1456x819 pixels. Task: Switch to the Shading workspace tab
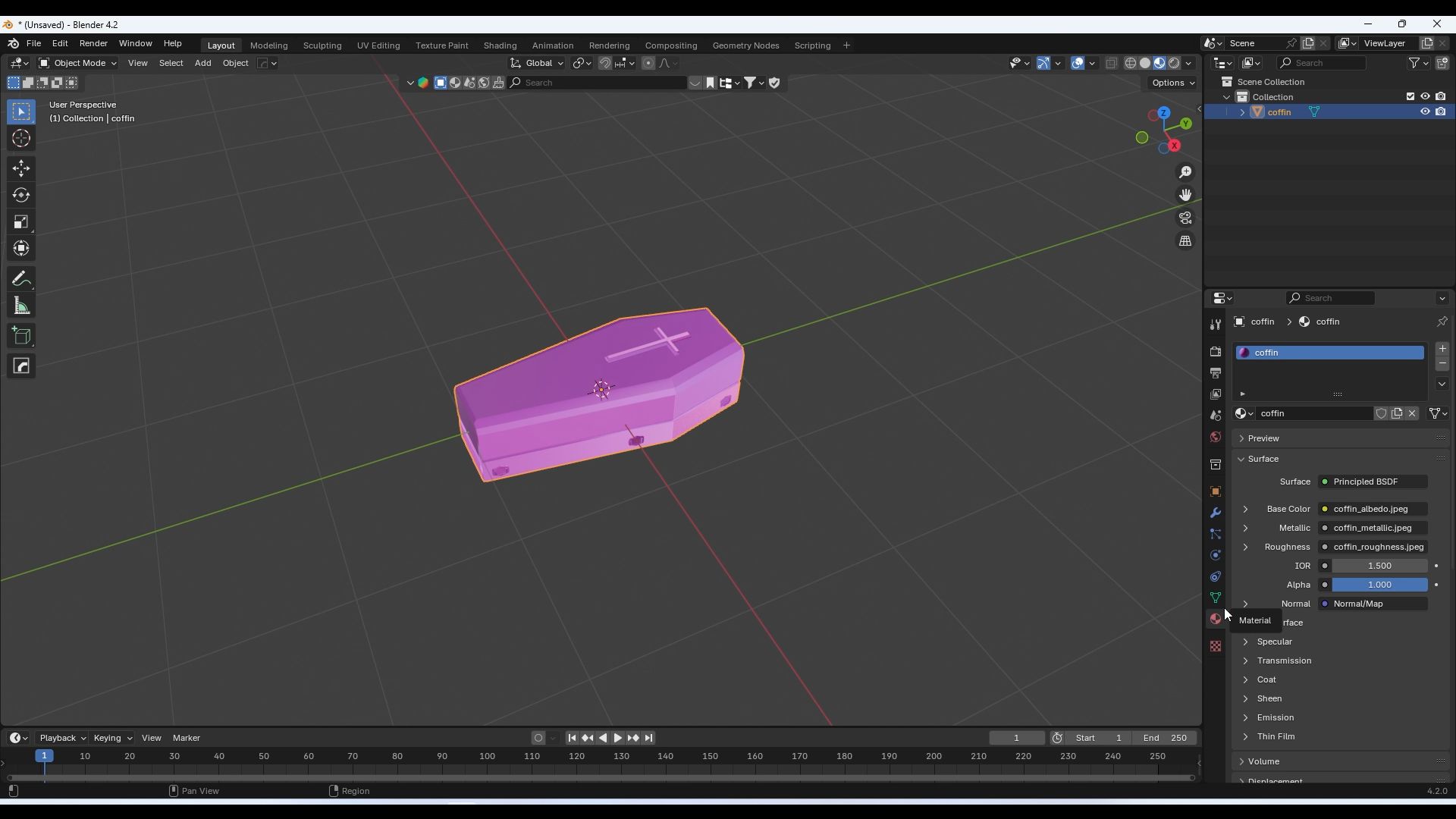tap(500, 45)
